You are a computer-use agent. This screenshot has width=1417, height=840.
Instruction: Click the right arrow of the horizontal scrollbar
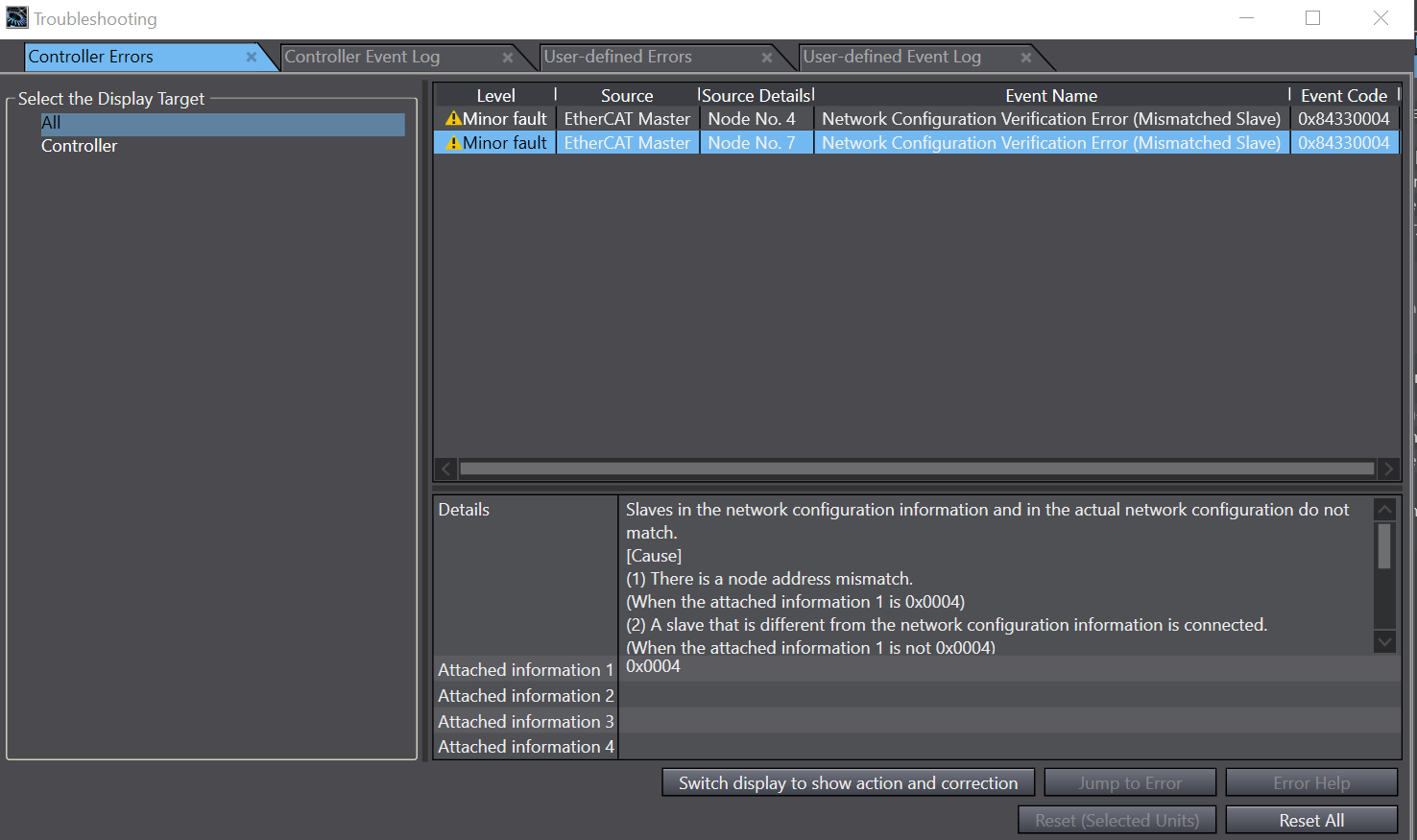(1389, 468)
